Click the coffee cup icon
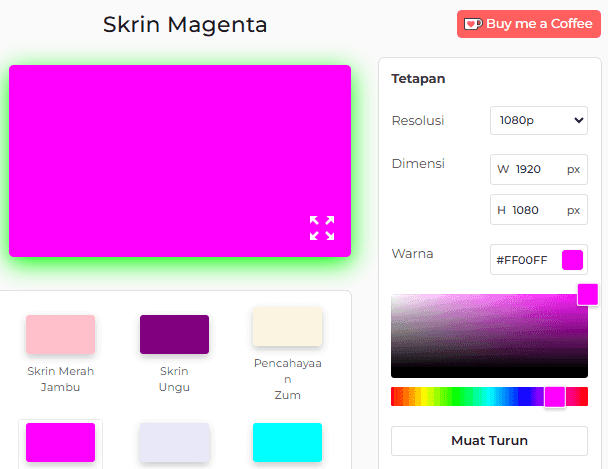 tap(472, 24)
